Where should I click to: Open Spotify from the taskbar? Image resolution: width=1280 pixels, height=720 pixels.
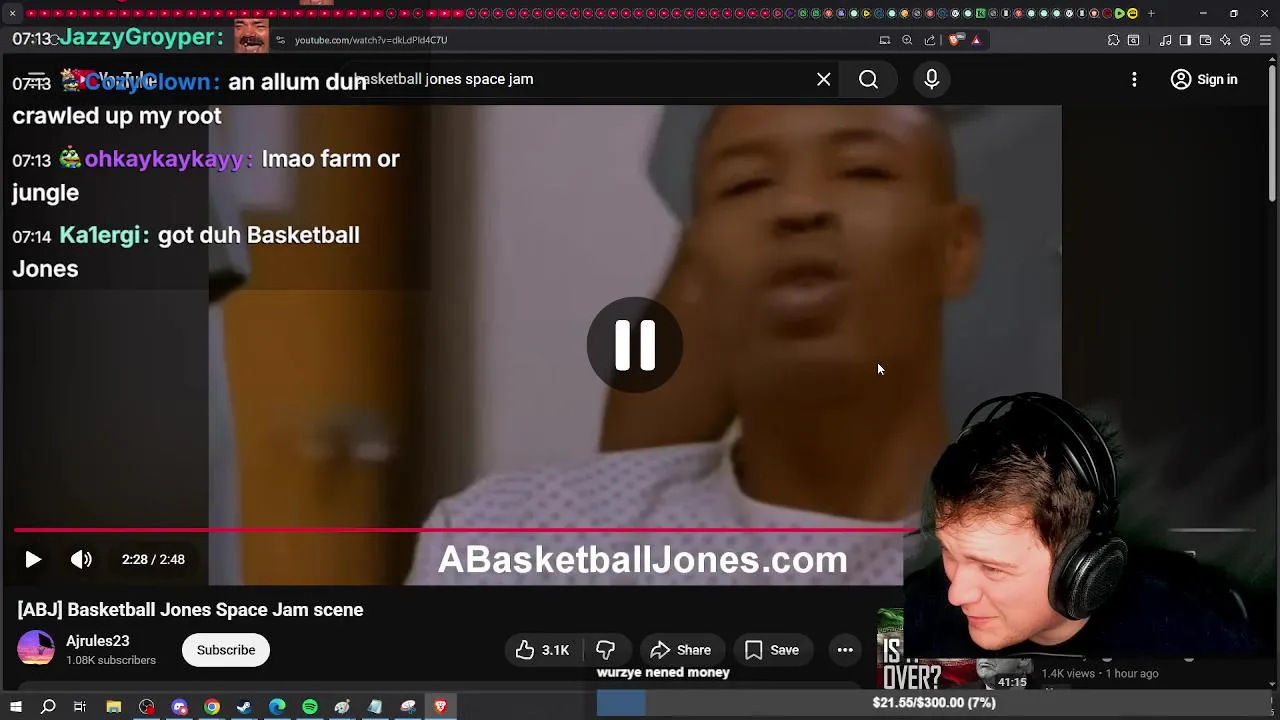tap(310, 707)
